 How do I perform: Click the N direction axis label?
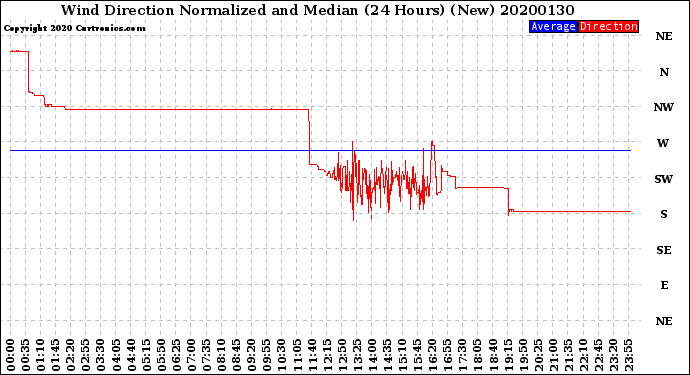(664, 72)
